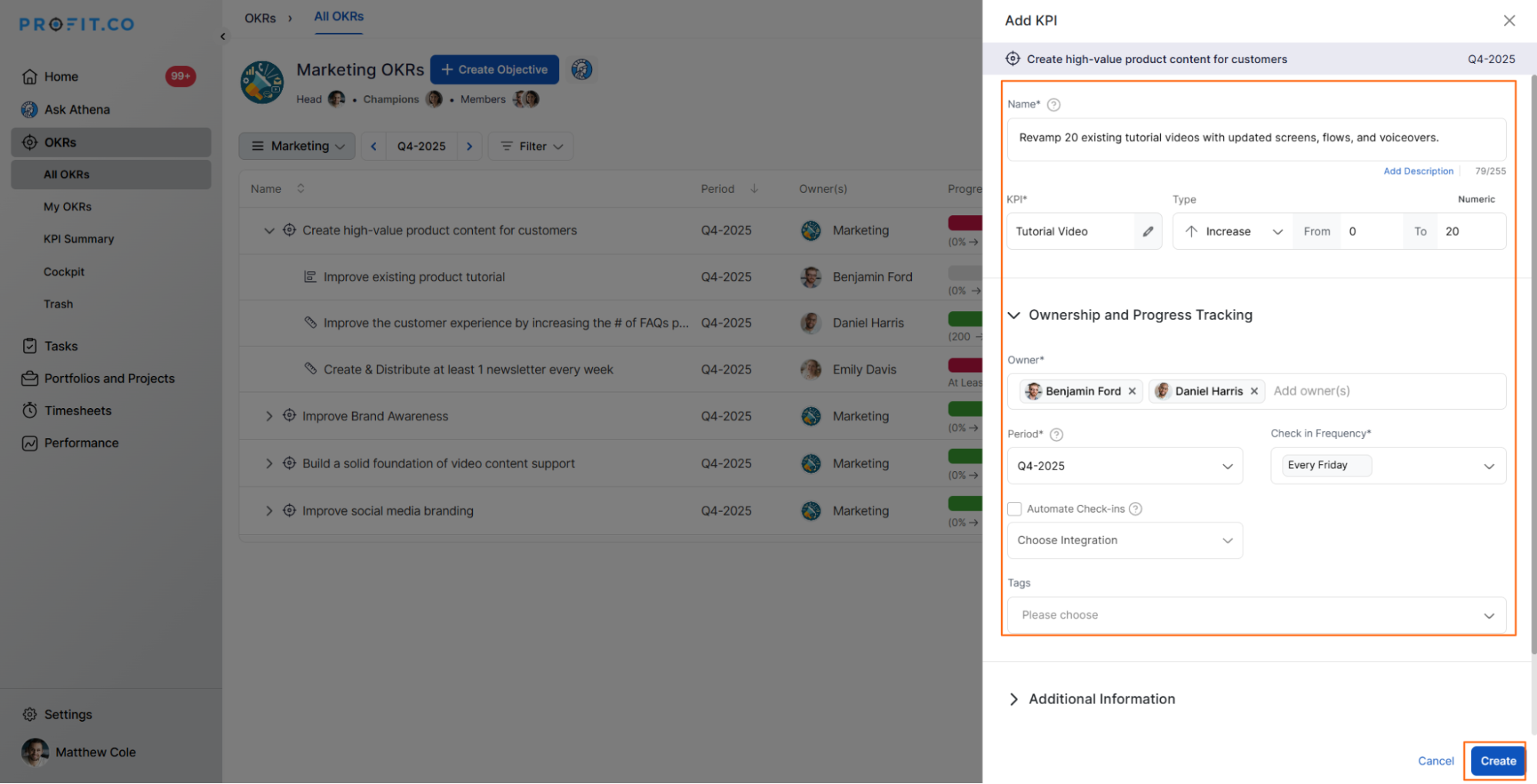Expand the Additional Information section
The image size is (1537, 784).
coord(1014,699)
